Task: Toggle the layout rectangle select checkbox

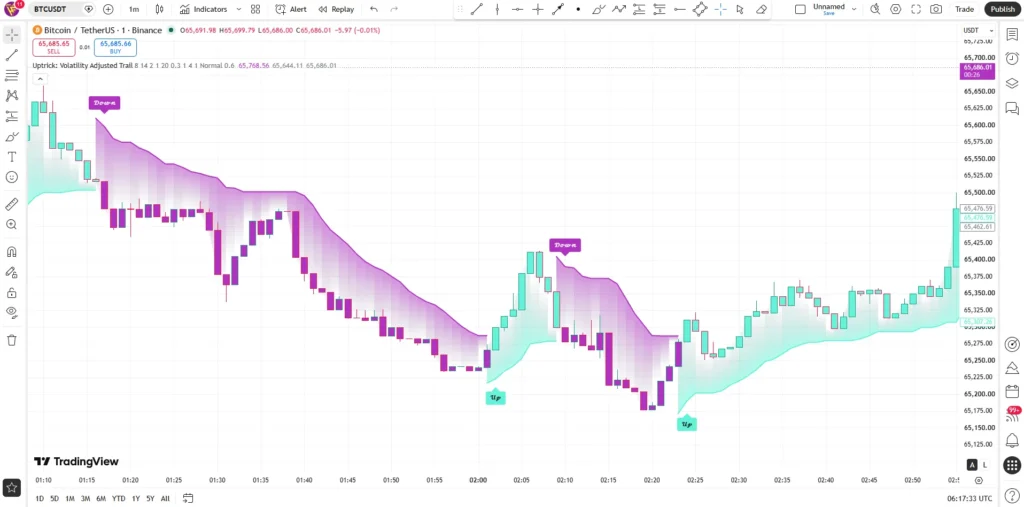Action: point(800,9)
